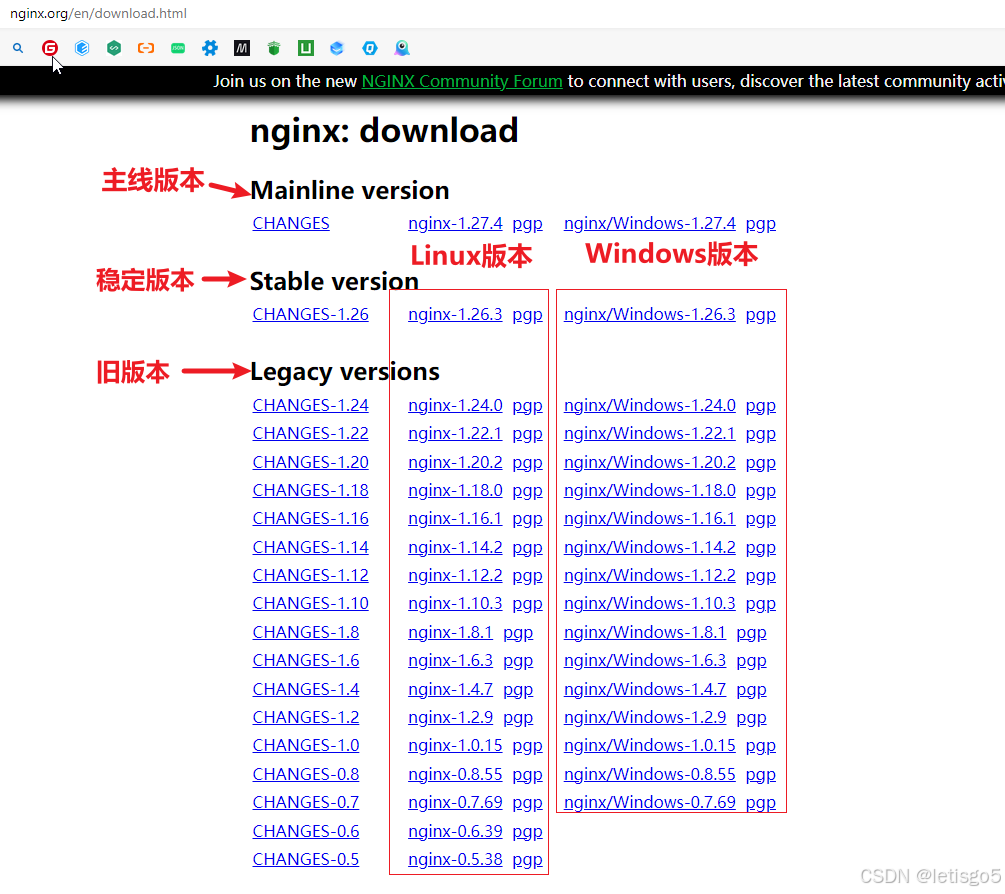The image size is (1005, 894).
Task: Download nginx/Windows-1.12.2
Action: click(650, 575)
